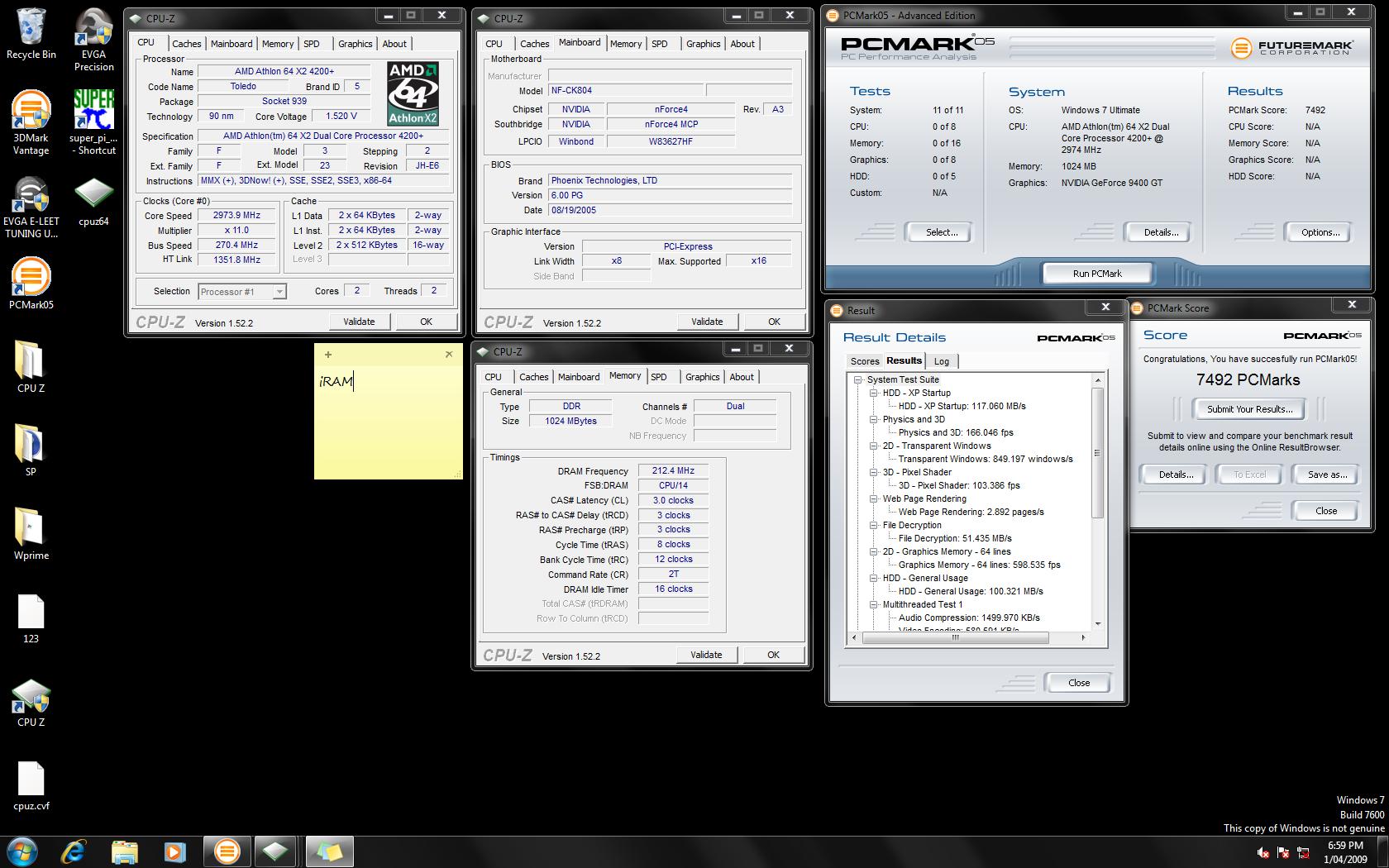The height and width of the screenshot is (868, 1389).
Task: Click OK in CPU-Z Mainboard window
Action: 774,322
